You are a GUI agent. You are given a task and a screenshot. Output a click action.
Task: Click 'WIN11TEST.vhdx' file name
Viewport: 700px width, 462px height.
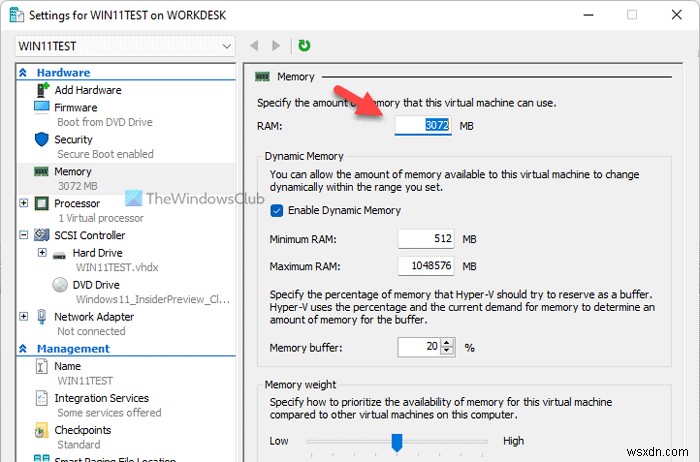(x=117, y=267)
